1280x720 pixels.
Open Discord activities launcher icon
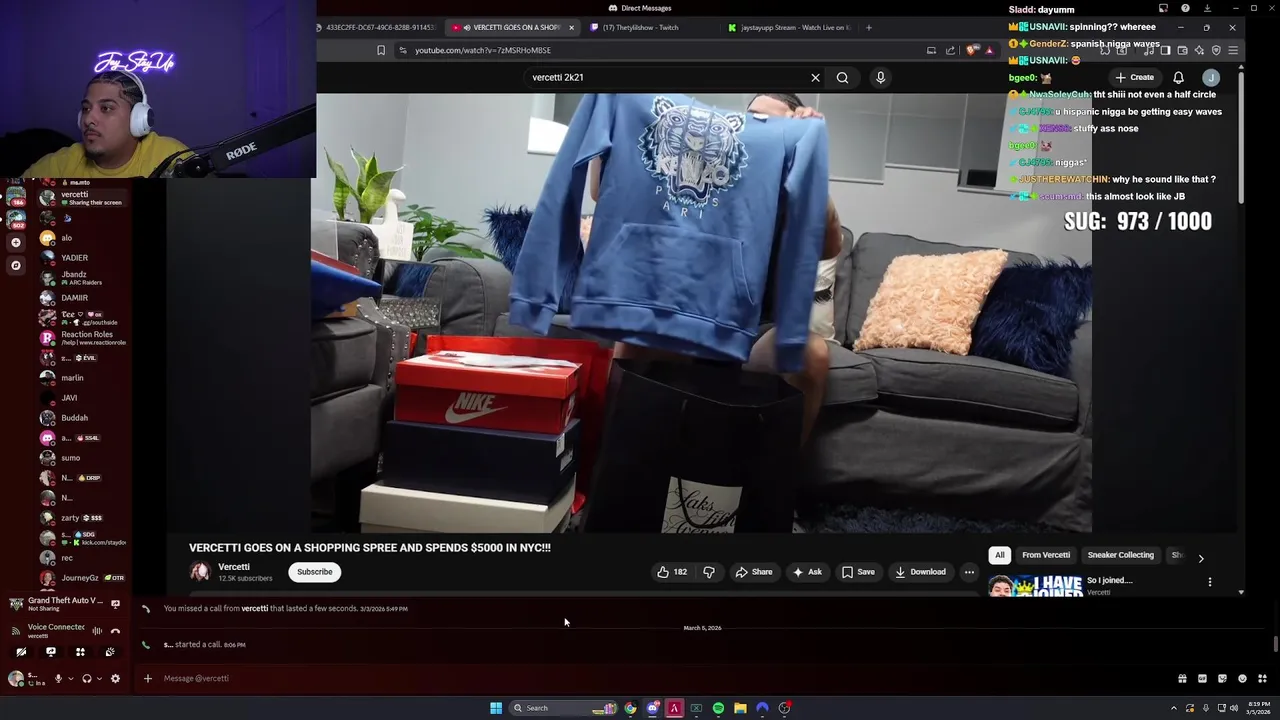pyautogui.click(x=80, y=652)
